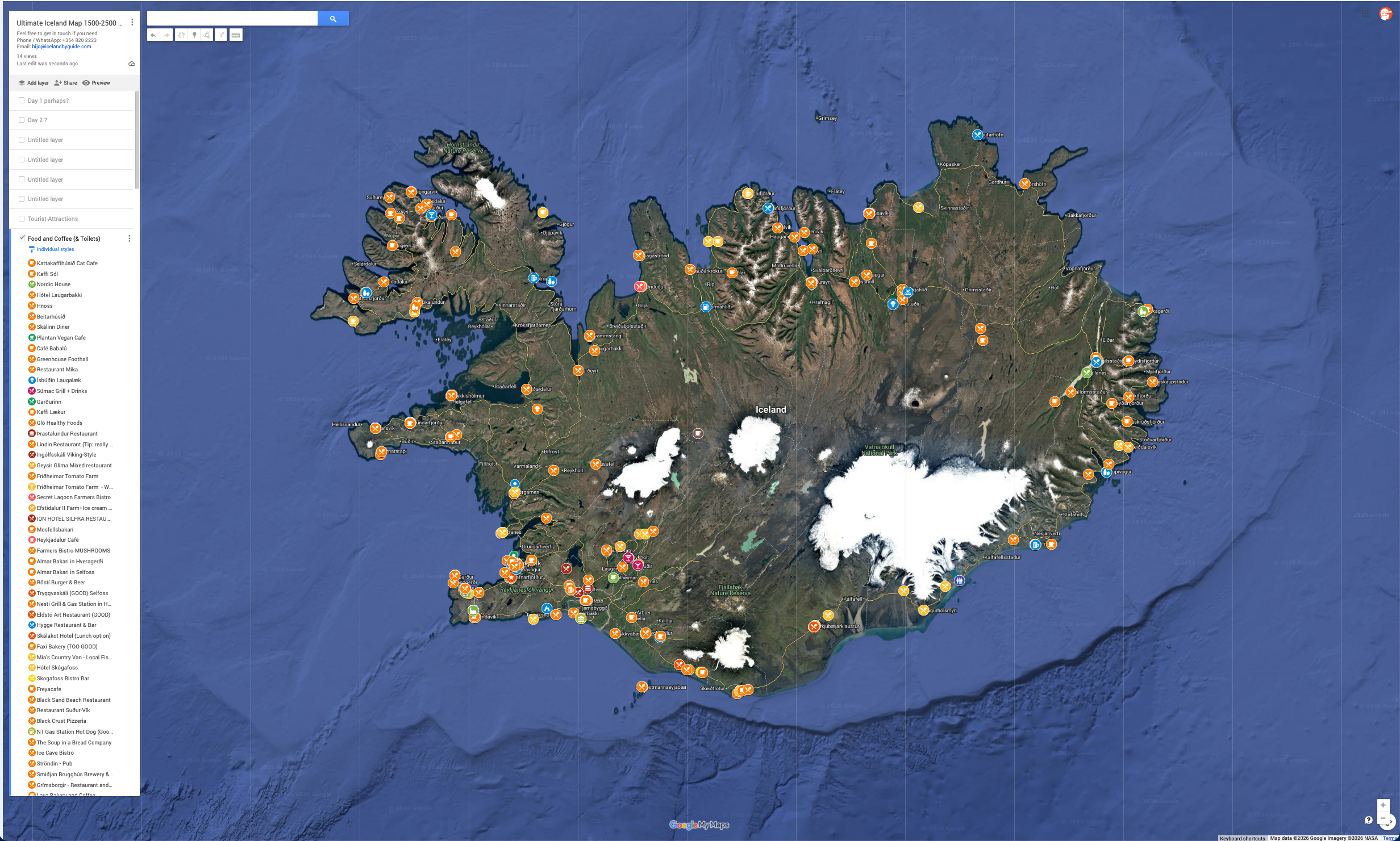Open the Google account avatar
Screen dimensions: 1400x841
coord(1386,14)
